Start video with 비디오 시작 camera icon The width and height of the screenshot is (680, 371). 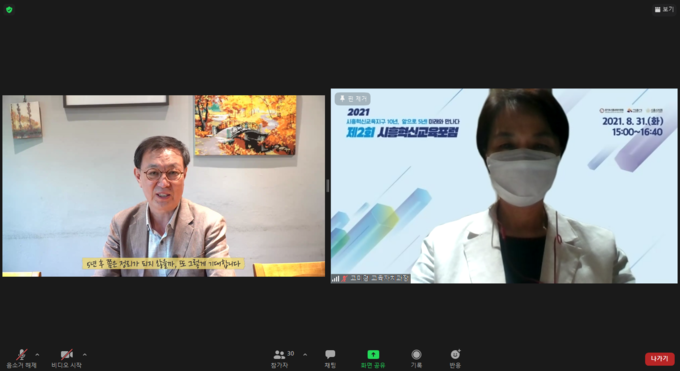(66, 359)
